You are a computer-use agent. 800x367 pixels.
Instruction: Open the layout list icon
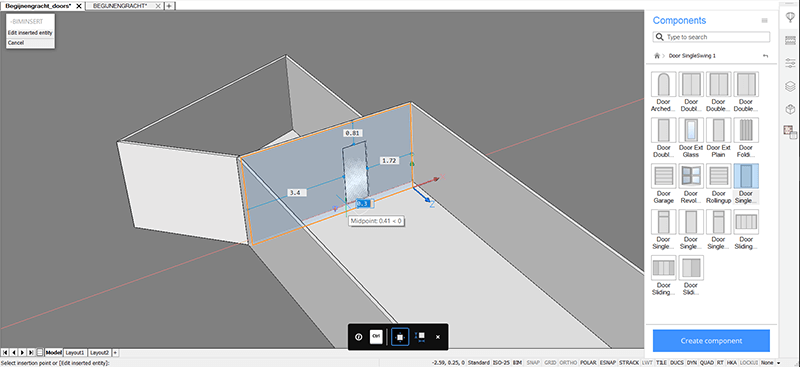pyautogui.click(x=40, y=353)
